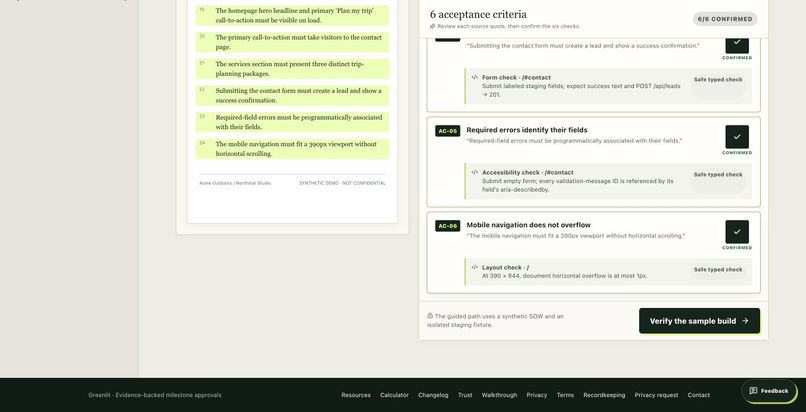Select the 6/6 CONFIRMED status badge

pos(725,19)
